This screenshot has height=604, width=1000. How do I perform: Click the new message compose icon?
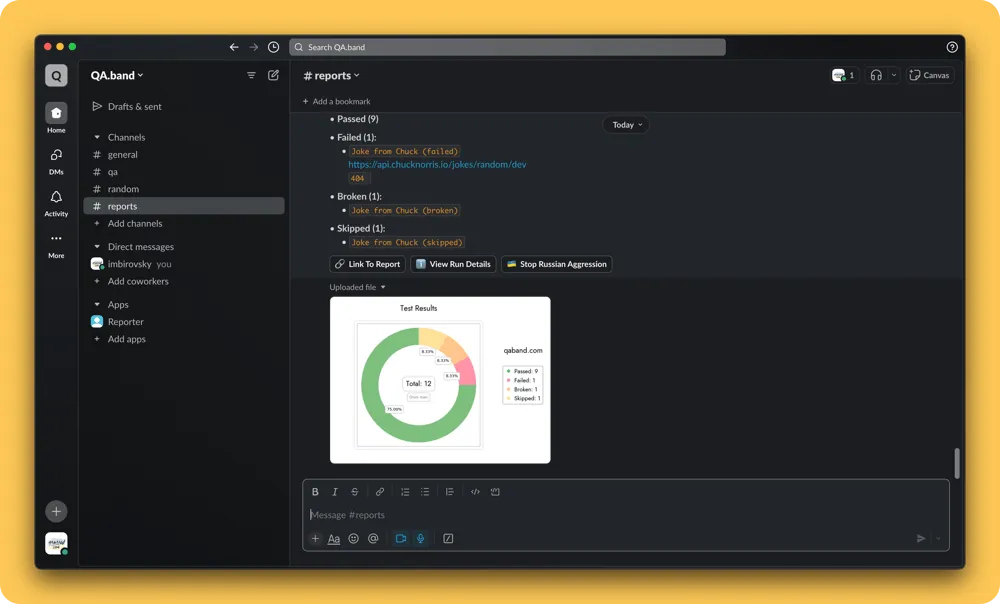pyautogui.click(x=273, y=75)
